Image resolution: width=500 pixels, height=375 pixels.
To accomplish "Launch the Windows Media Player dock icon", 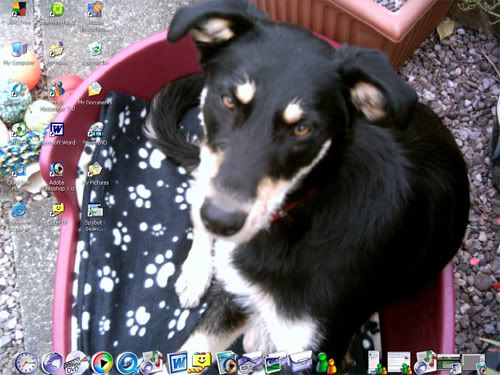I will point(102,363).
